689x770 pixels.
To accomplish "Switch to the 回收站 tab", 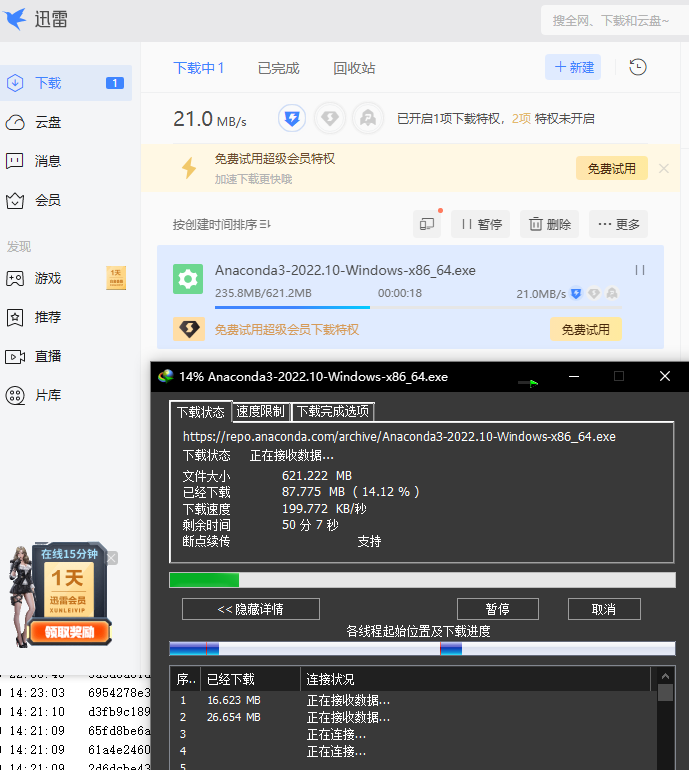I will 354,68.
